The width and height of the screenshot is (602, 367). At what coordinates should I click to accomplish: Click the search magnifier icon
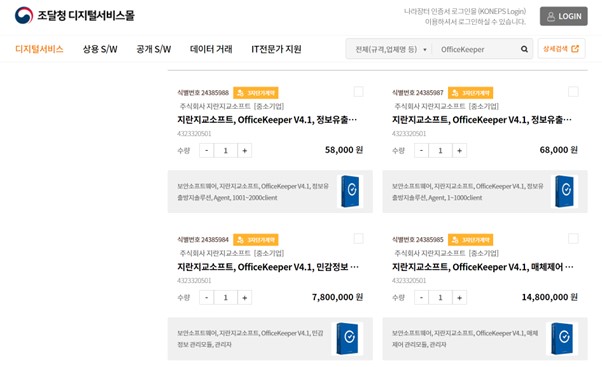524,49
